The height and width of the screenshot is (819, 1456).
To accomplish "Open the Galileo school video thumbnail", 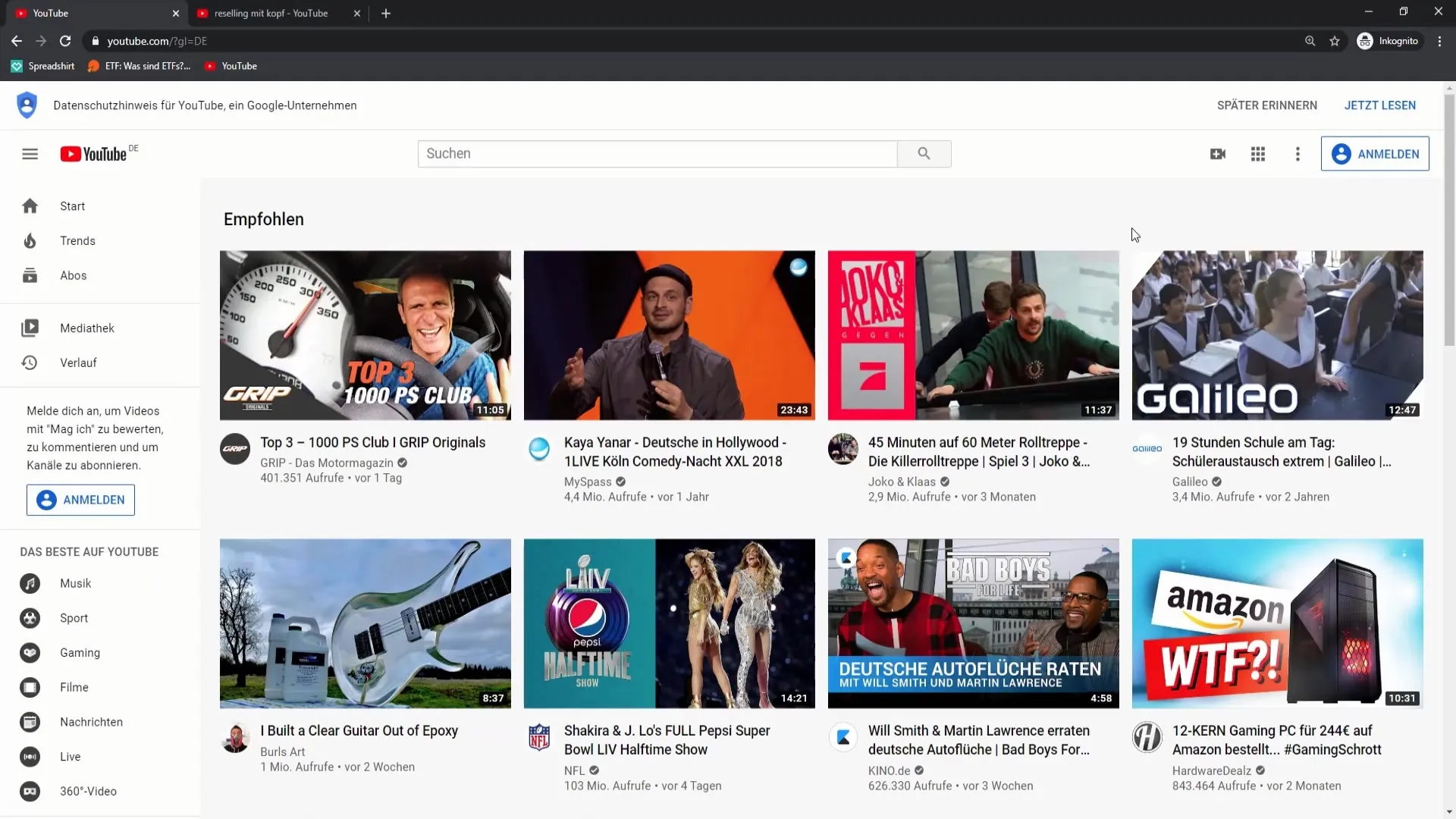I will (x=1278, y=335).
